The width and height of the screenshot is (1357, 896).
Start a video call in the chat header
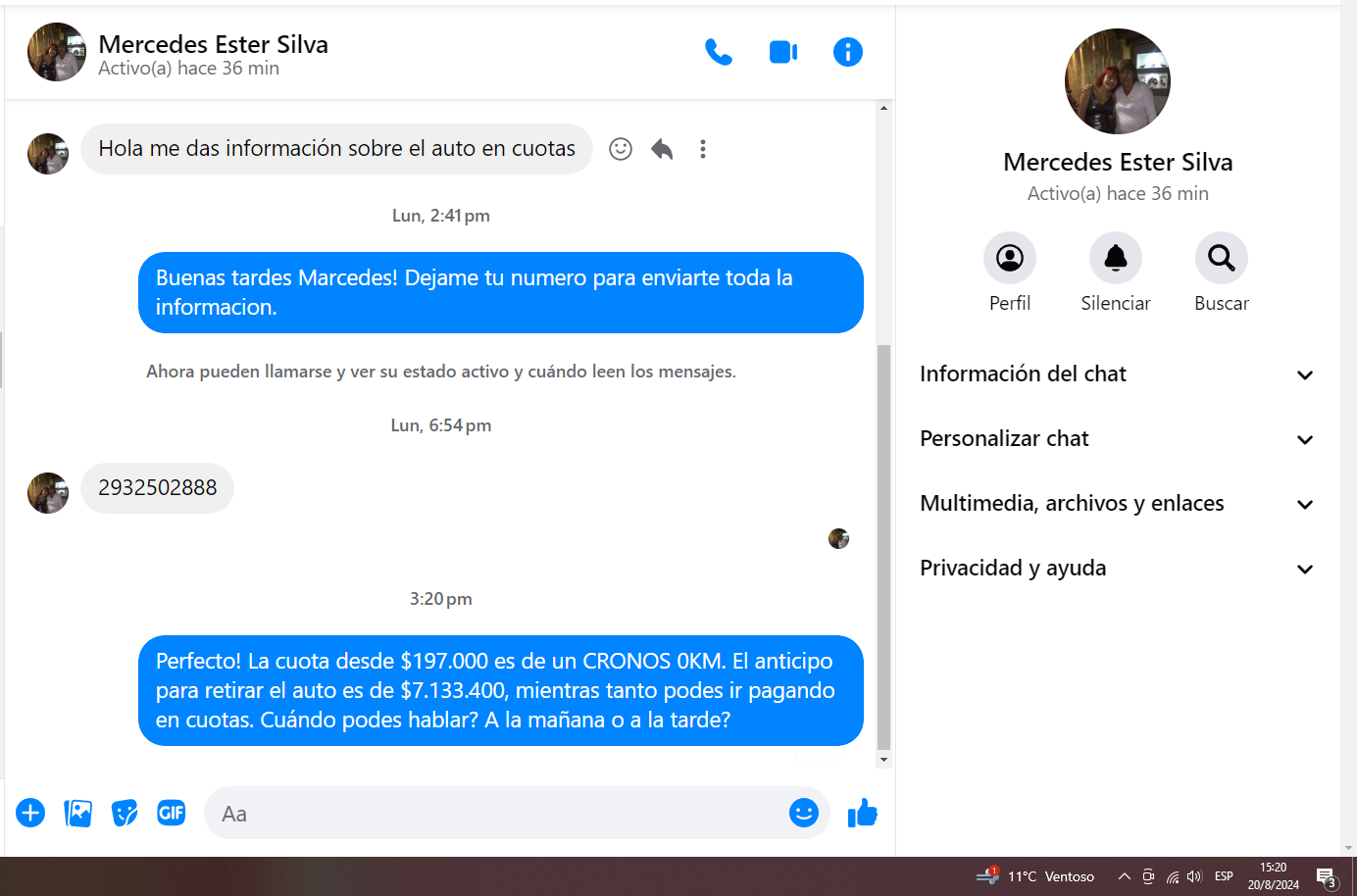click(x=782, y=52)
